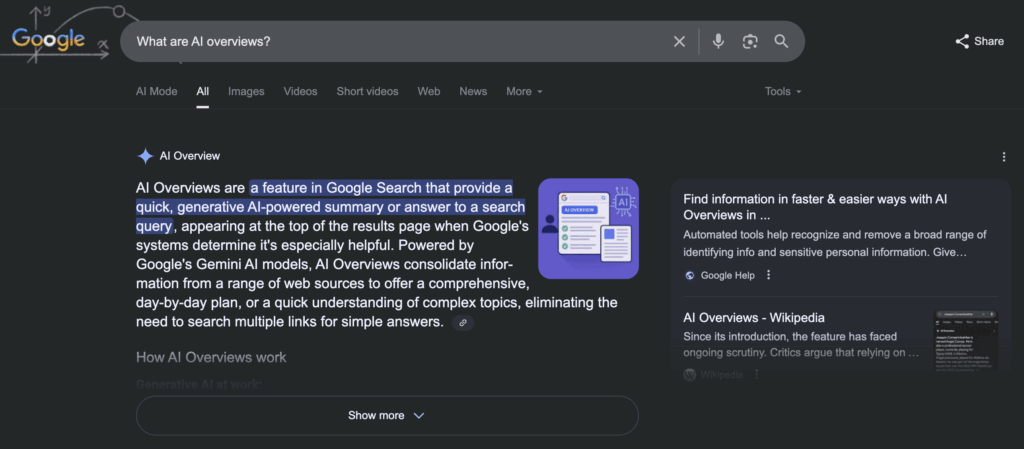Click the magnifying glass search icon
The height and width of the screenshot is (449, 1024).
pyautogui.click(x=781, y=42)
